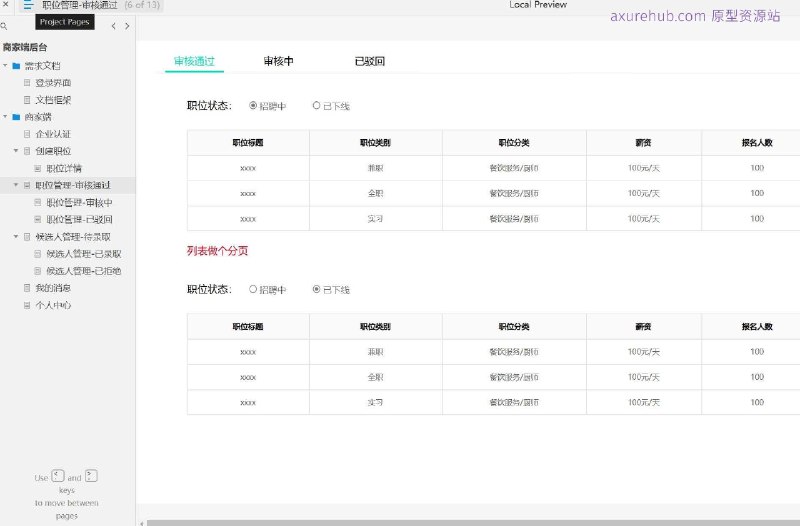The height and width of the screenshot is (526, 800).
Task: Open the 登录界面 page
Action: point(53,83)
